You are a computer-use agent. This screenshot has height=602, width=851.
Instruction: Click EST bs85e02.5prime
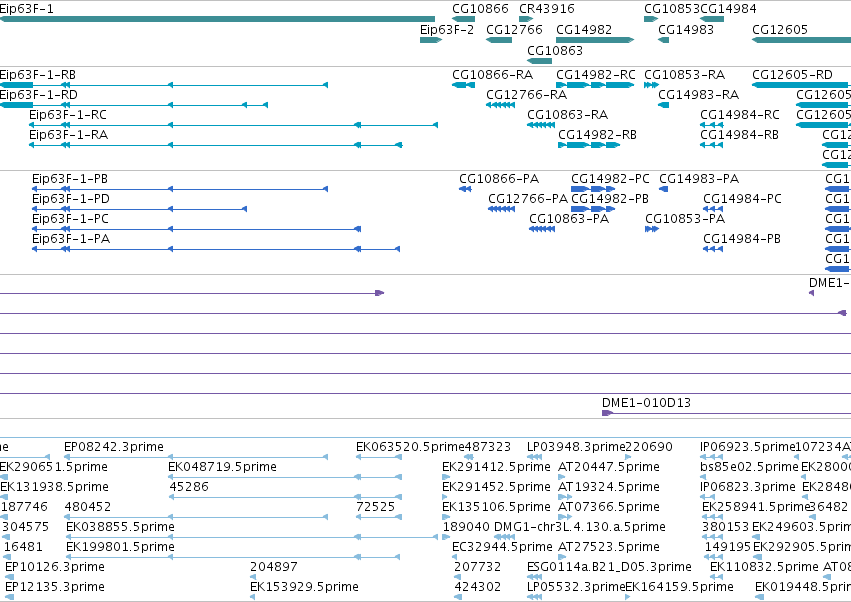(750, 467)
